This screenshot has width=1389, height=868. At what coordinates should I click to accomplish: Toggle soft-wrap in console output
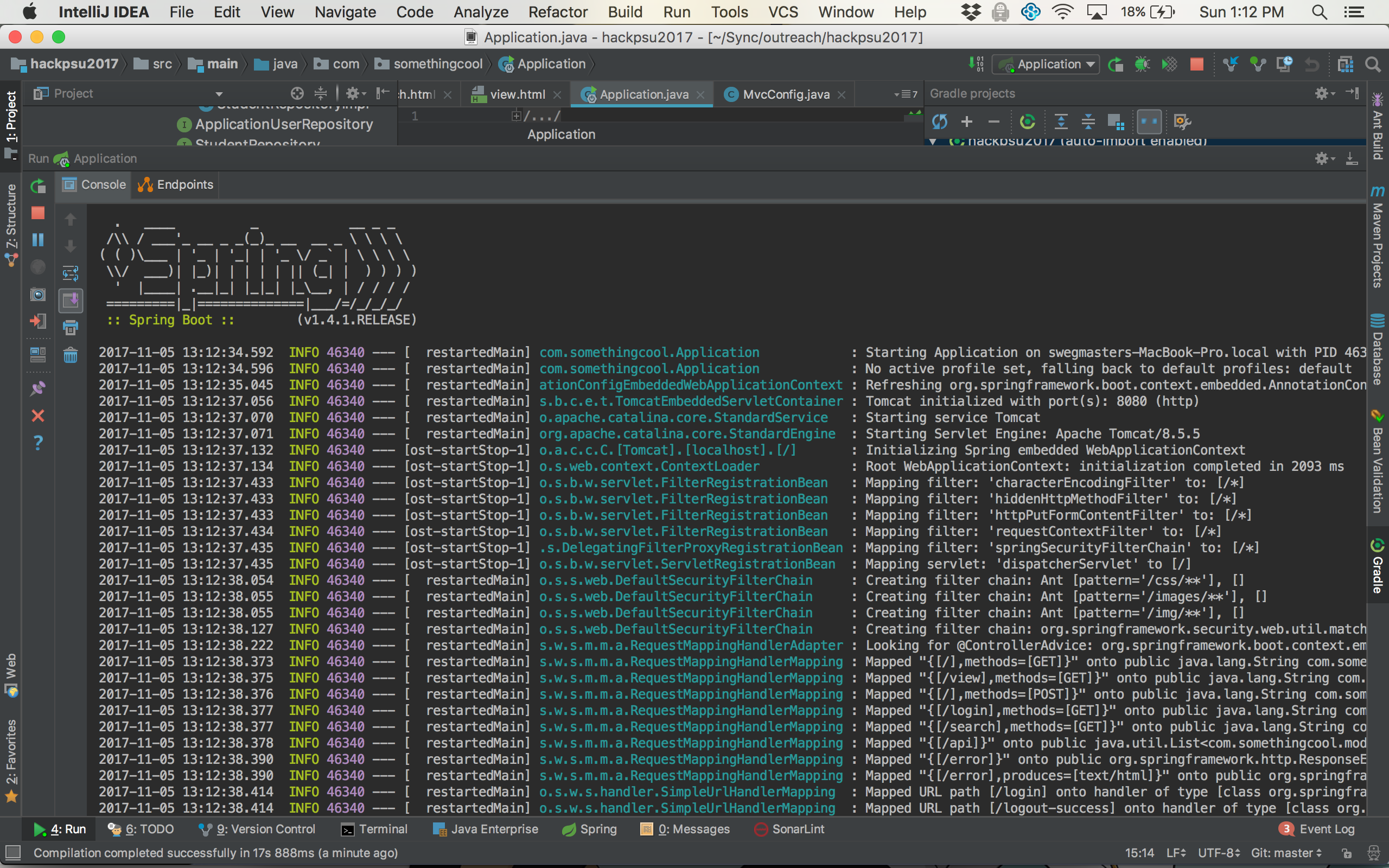click(x=71, y=273)
